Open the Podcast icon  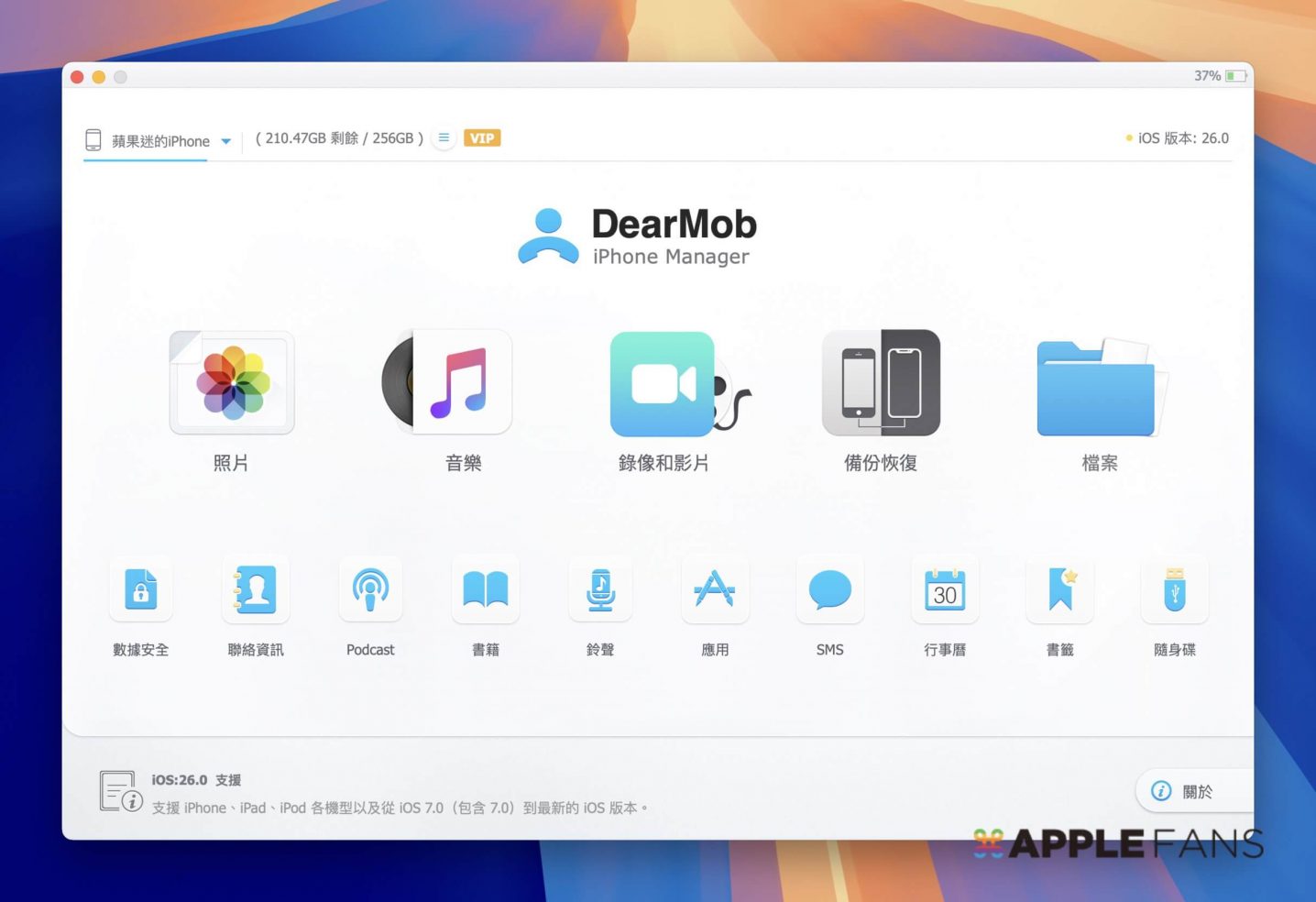point(370,590)
